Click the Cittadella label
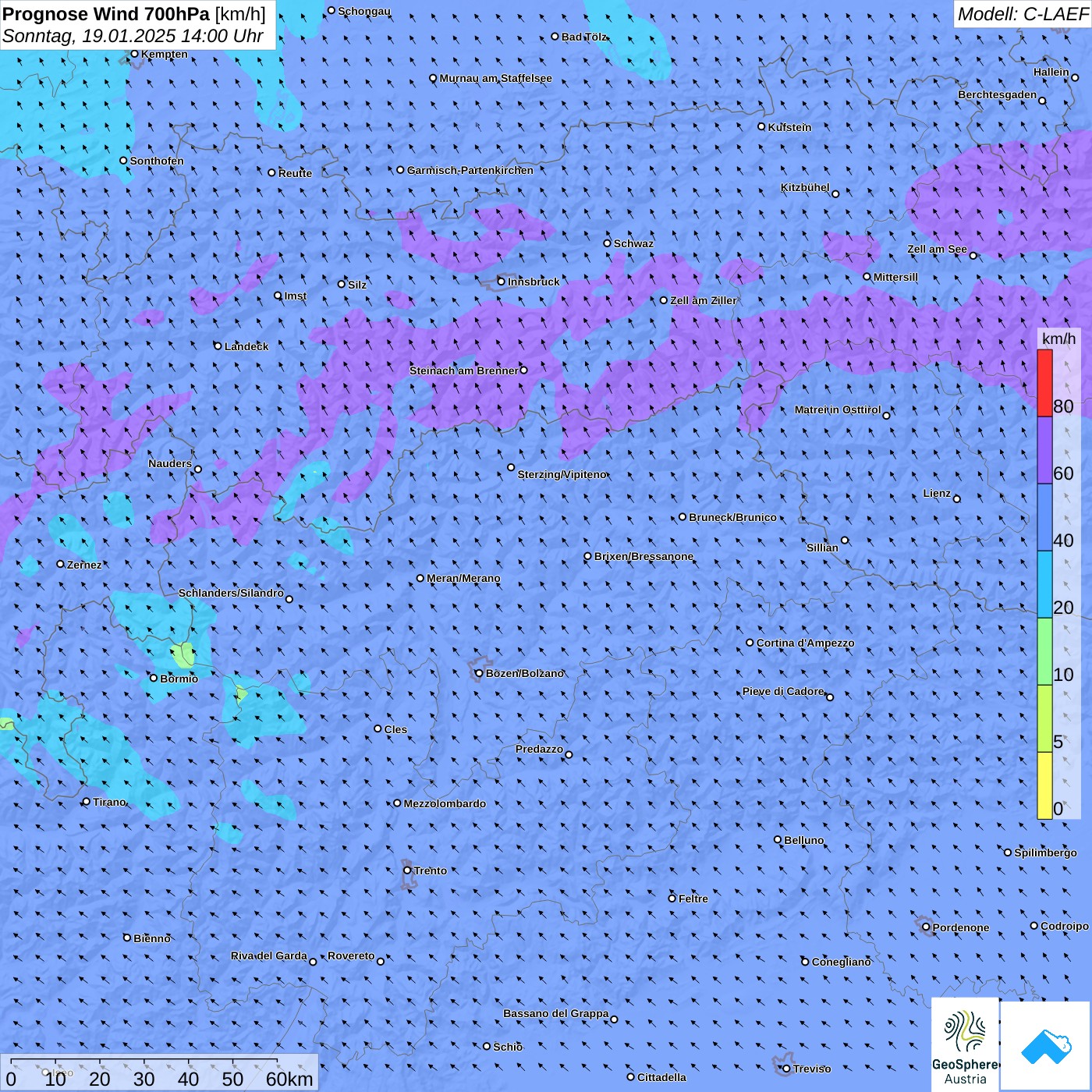 tap(661, 1077)
